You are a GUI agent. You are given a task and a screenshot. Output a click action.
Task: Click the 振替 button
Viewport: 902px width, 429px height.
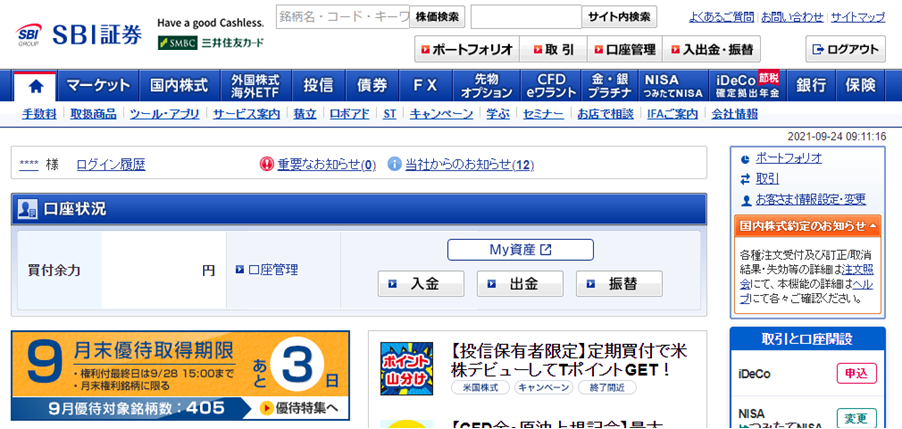[x=619, y=284]
